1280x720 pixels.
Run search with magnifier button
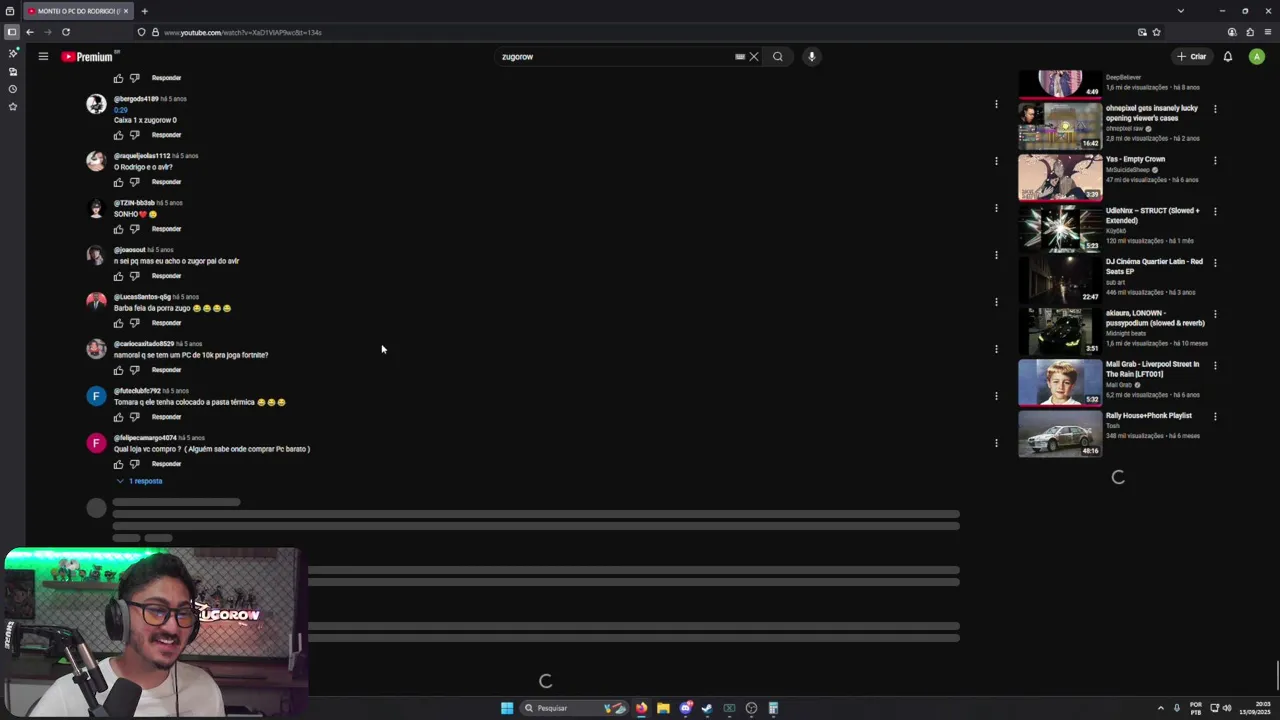[x=778, y=57]
